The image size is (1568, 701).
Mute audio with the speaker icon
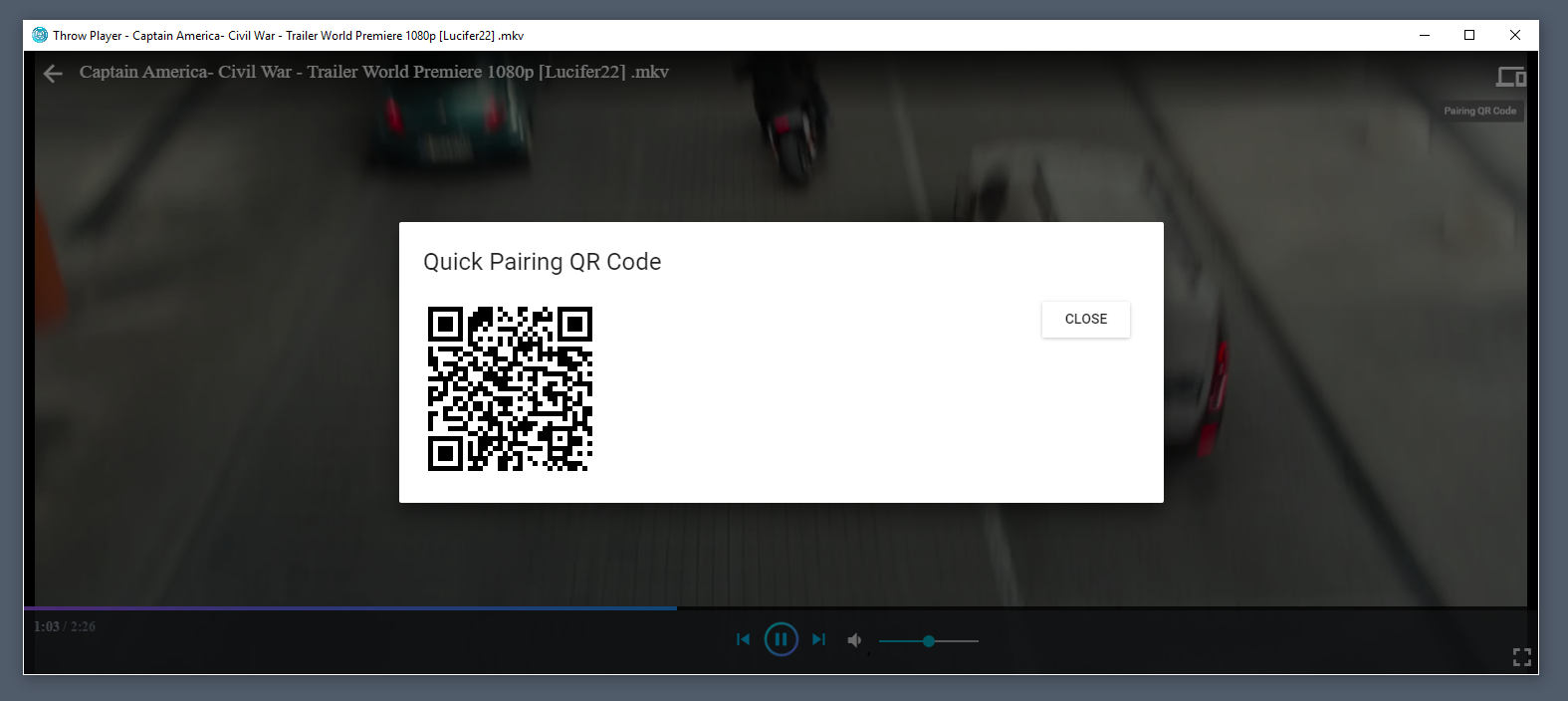tap(854, 640)
